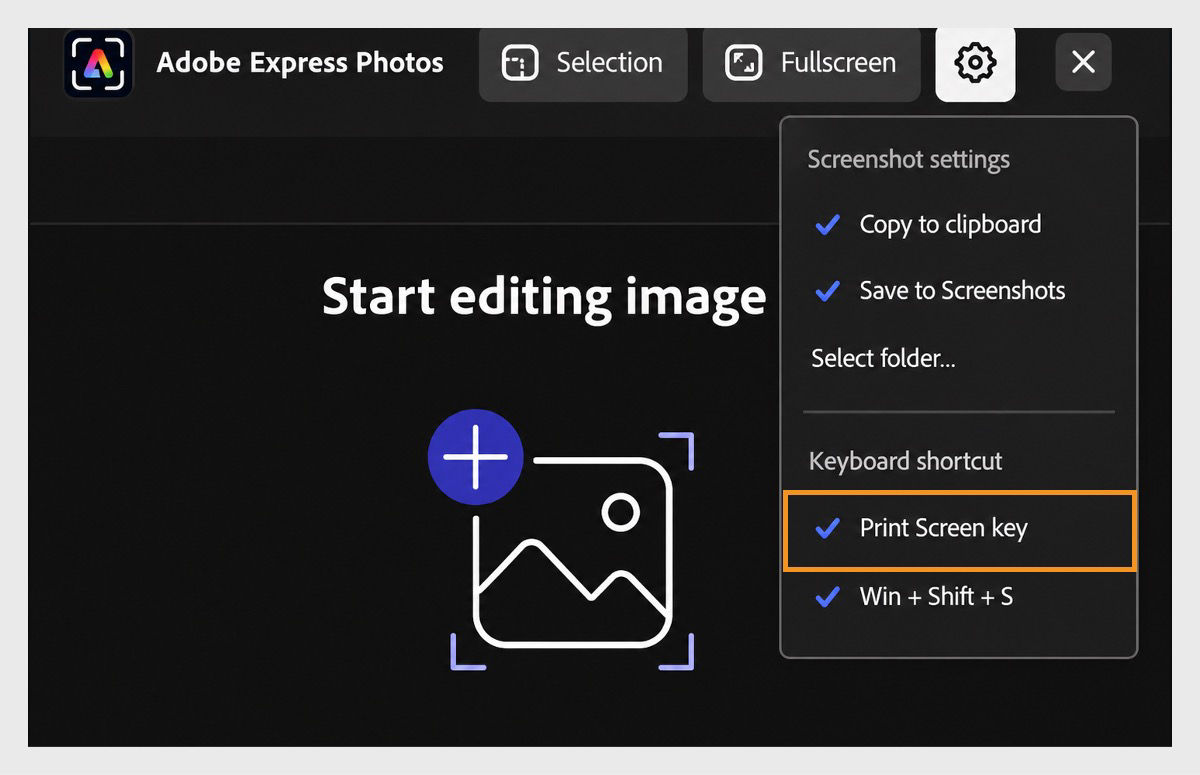Click the Screenshot settings header label
Screen dimensions: 1200x775
908,160
